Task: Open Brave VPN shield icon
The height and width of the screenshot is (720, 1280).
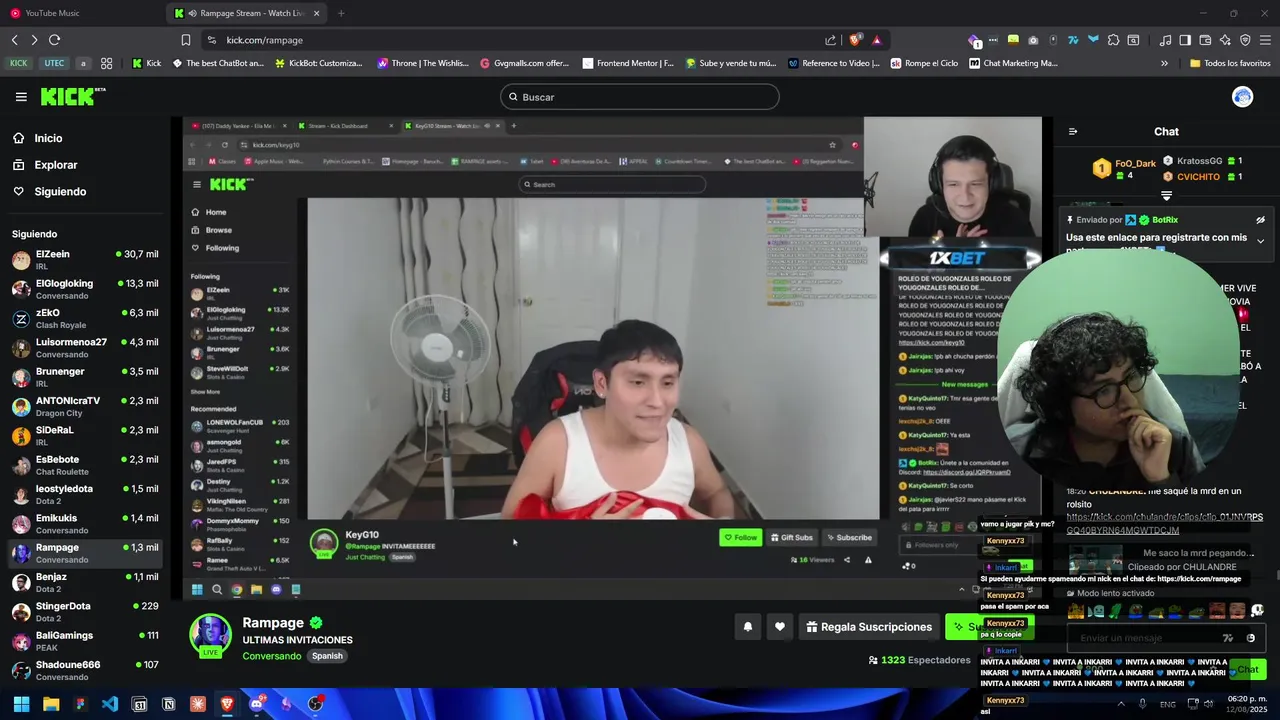Action: (1245, 40)
